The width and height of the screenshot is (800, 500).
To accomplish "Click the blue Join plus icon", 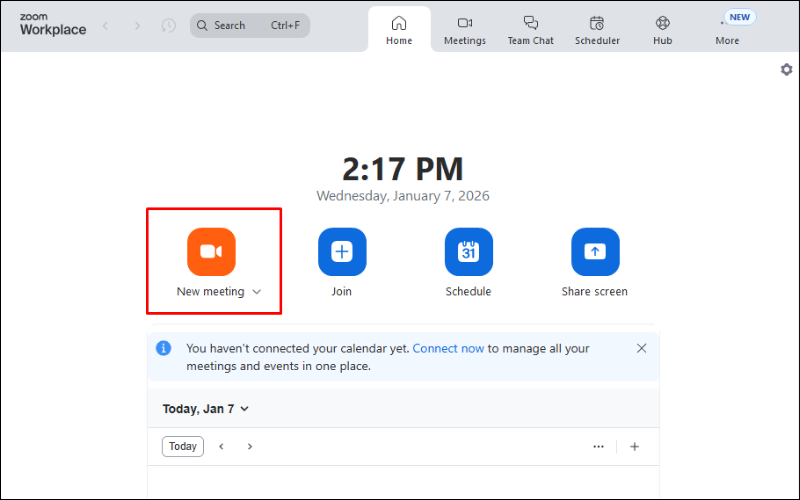I will 342,252.
